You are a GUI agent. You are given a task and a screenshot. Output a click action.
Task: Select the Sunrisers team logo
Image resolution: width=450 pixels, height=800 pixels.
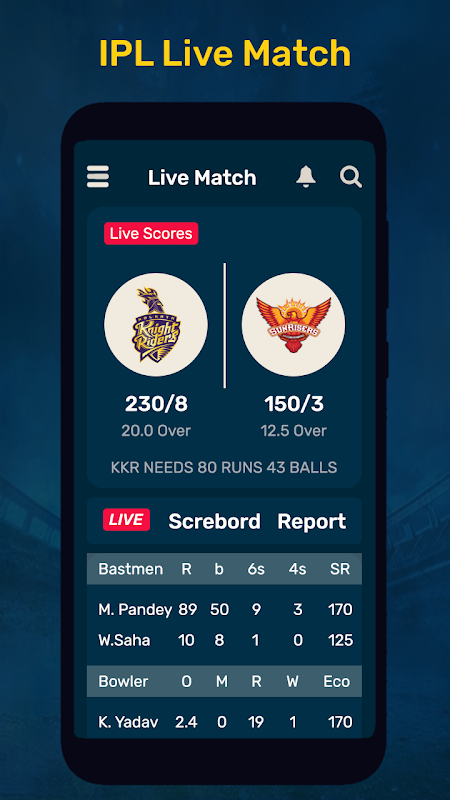point(293,324)
